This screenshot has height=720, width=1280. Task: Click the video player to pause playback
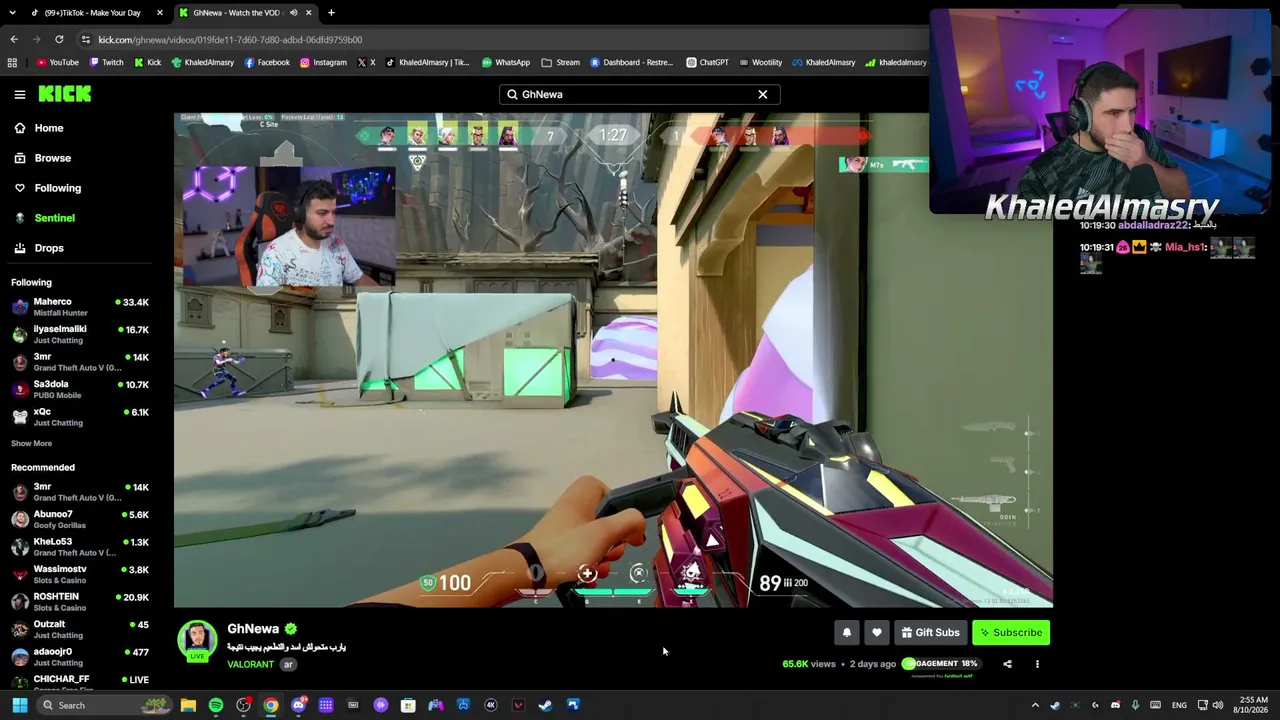click(613, 360)
